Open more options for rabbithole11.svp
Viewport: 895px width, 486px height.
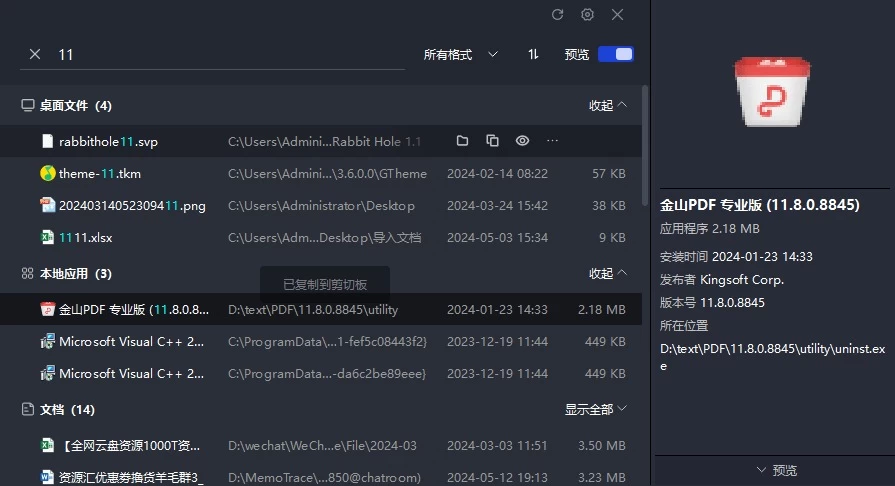coord(552,141)
